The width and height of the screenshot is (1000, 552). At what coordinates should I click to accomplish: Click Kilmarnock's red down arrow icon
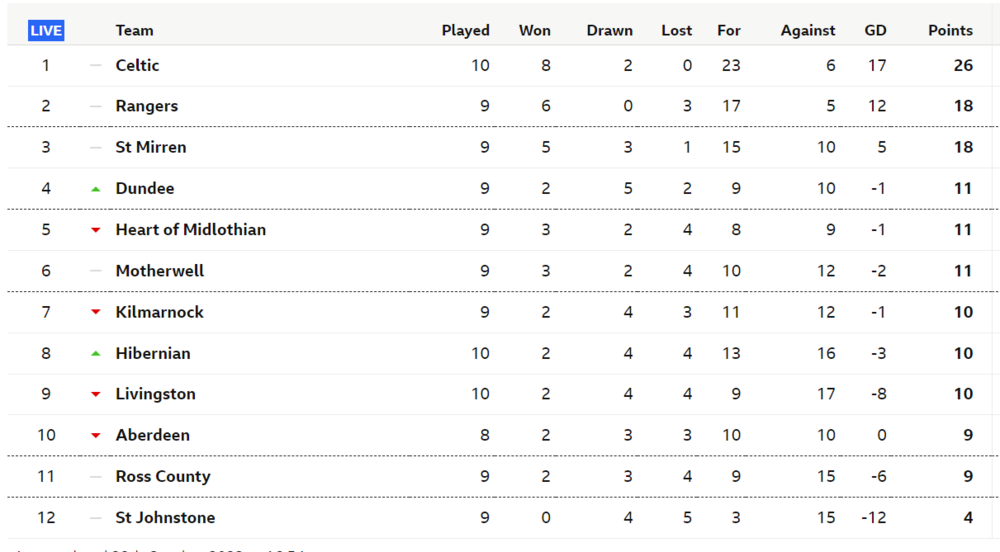96,312
